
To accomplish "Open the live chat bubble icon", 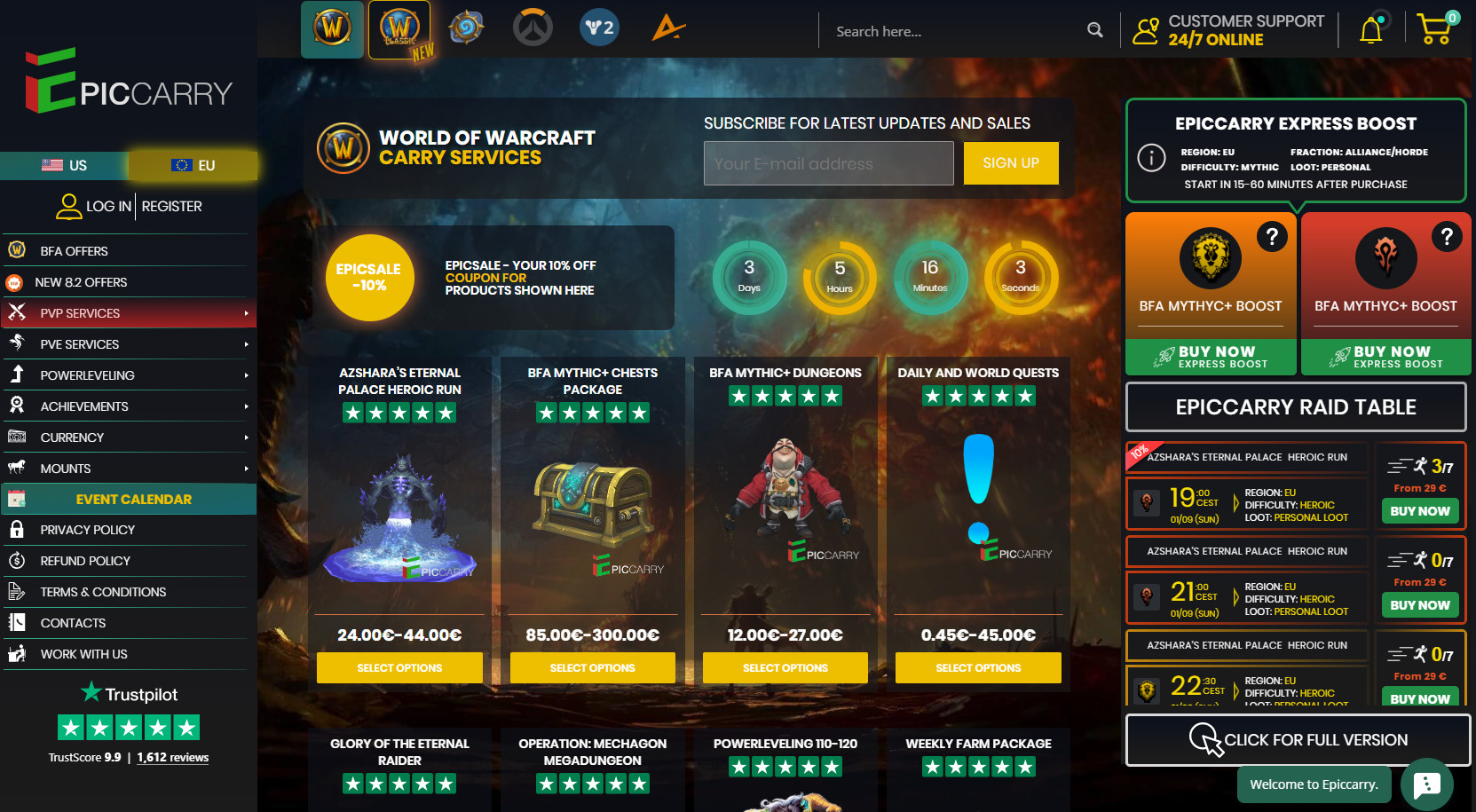I will pos(1426,784).
